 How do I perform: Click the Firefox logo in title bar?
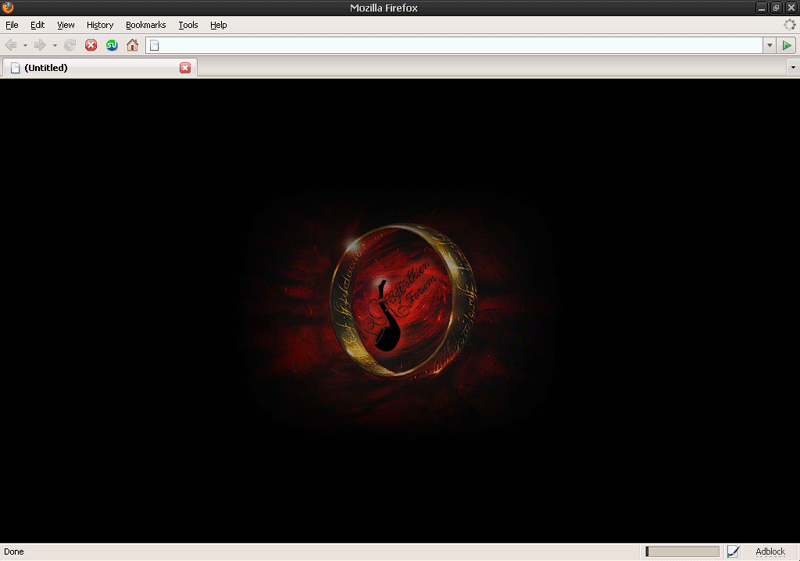(x=8, y=7)
